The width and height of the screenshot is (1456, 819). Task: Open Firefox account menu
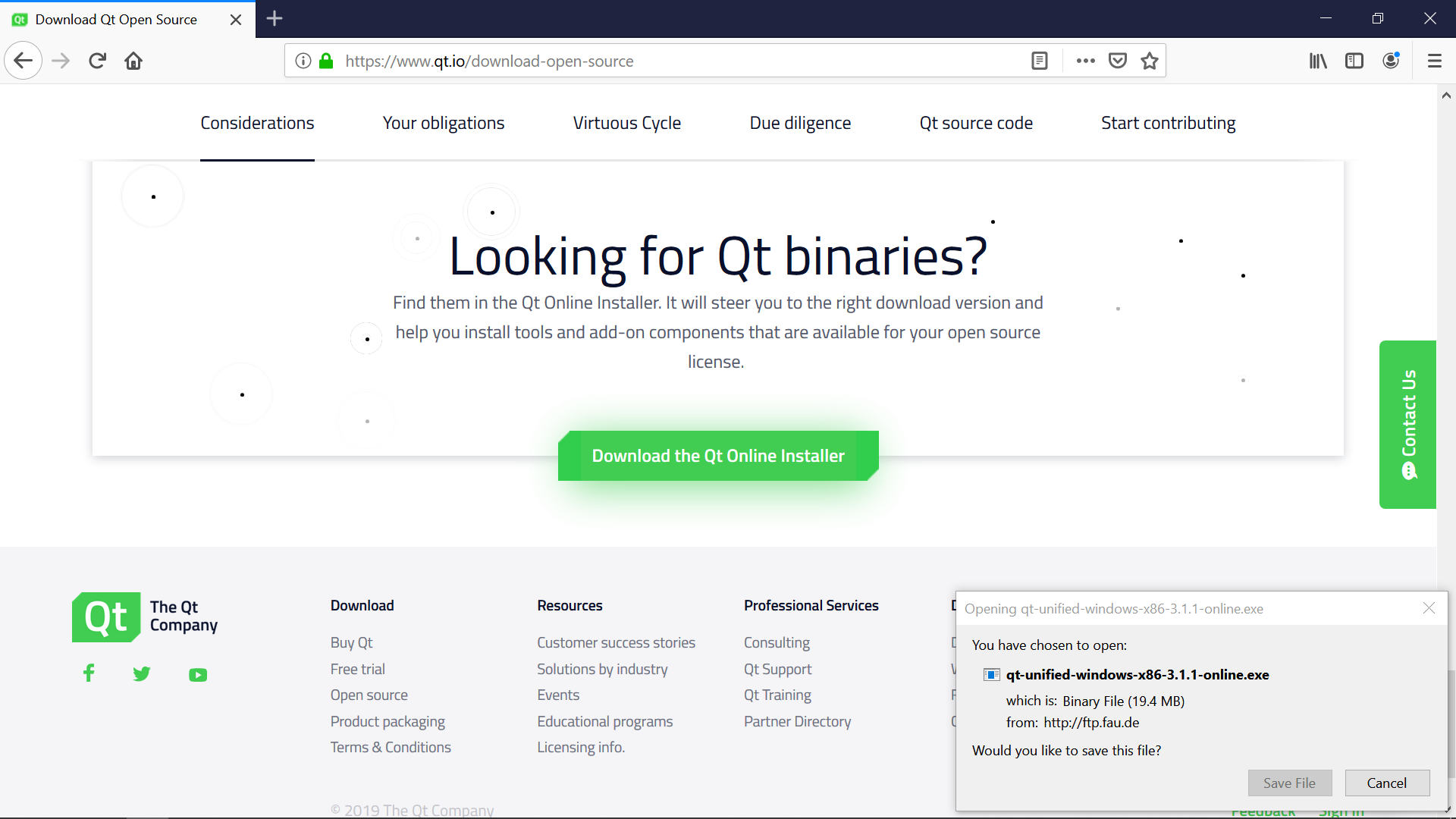(1391, 61)
